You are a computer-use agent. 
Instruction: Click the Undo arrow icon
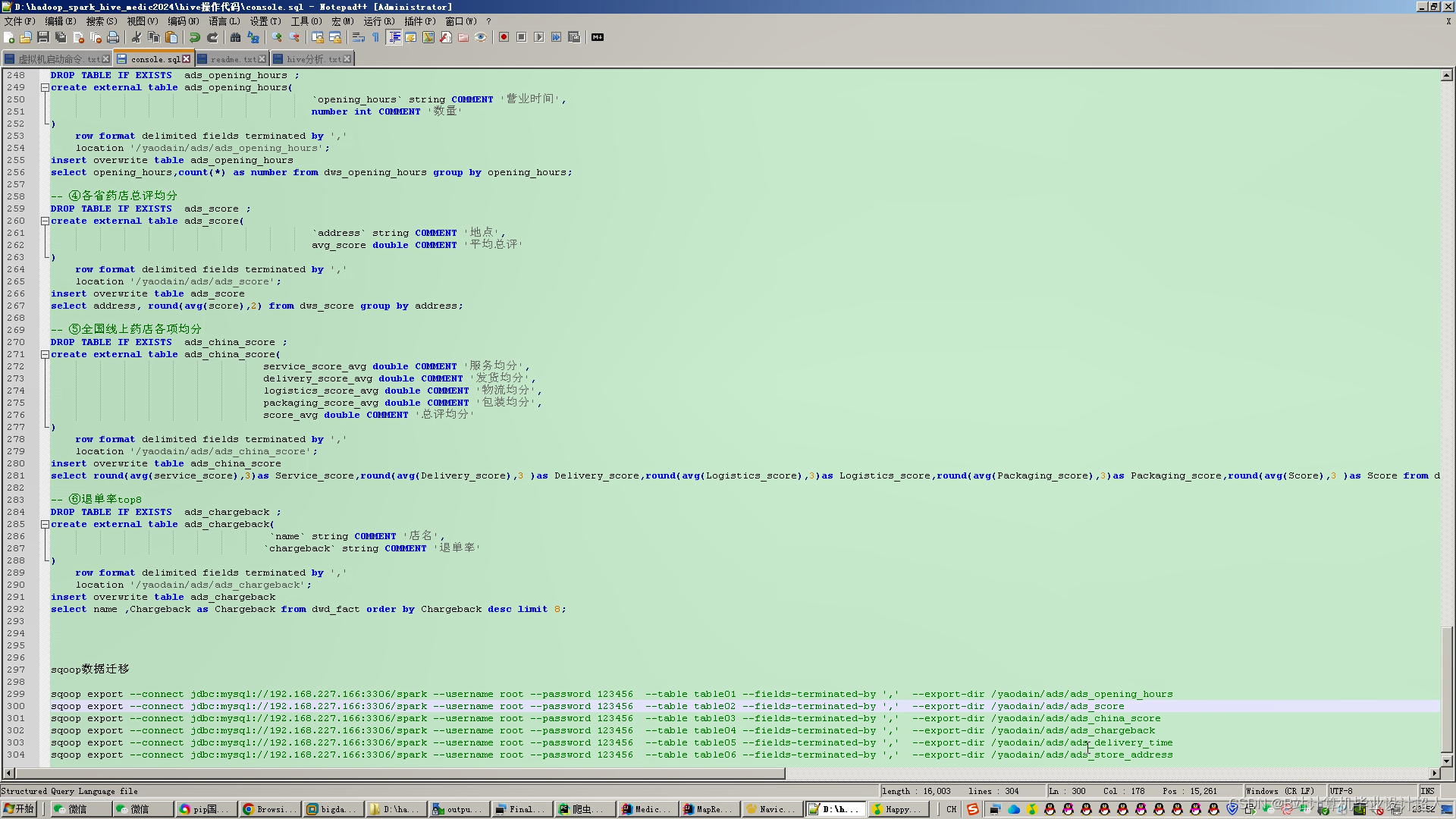pyautogui.click(x=195, y=37)
